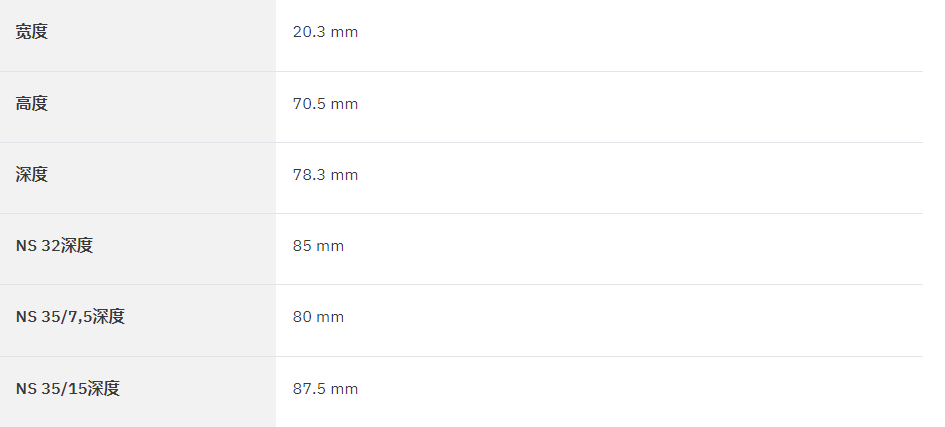Click the NS 35/15深度 label
This screenshot has width=945, height=427.
coord(68,388)
